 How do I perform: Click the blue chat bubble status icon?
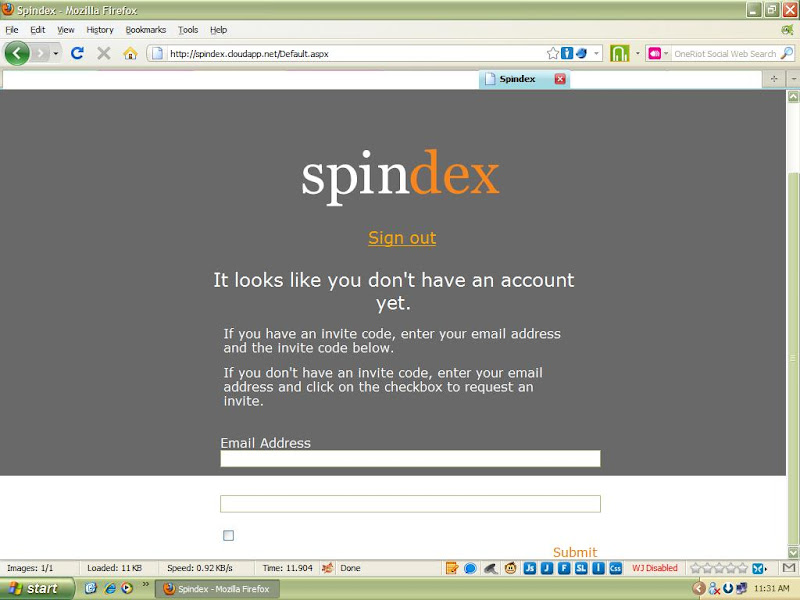[x=470, y=568]
